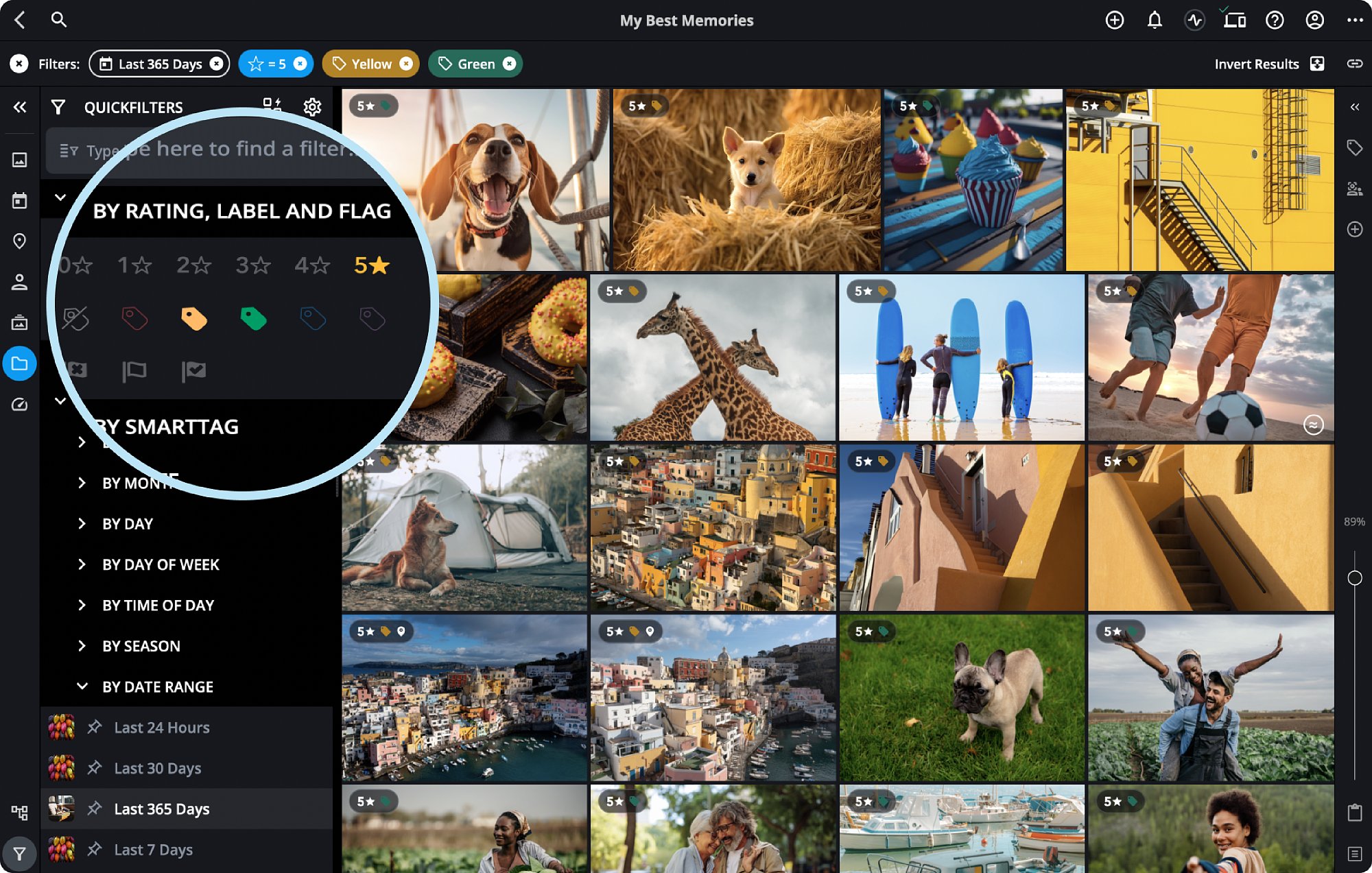Filter by 4 star rating

click(312, 265)
